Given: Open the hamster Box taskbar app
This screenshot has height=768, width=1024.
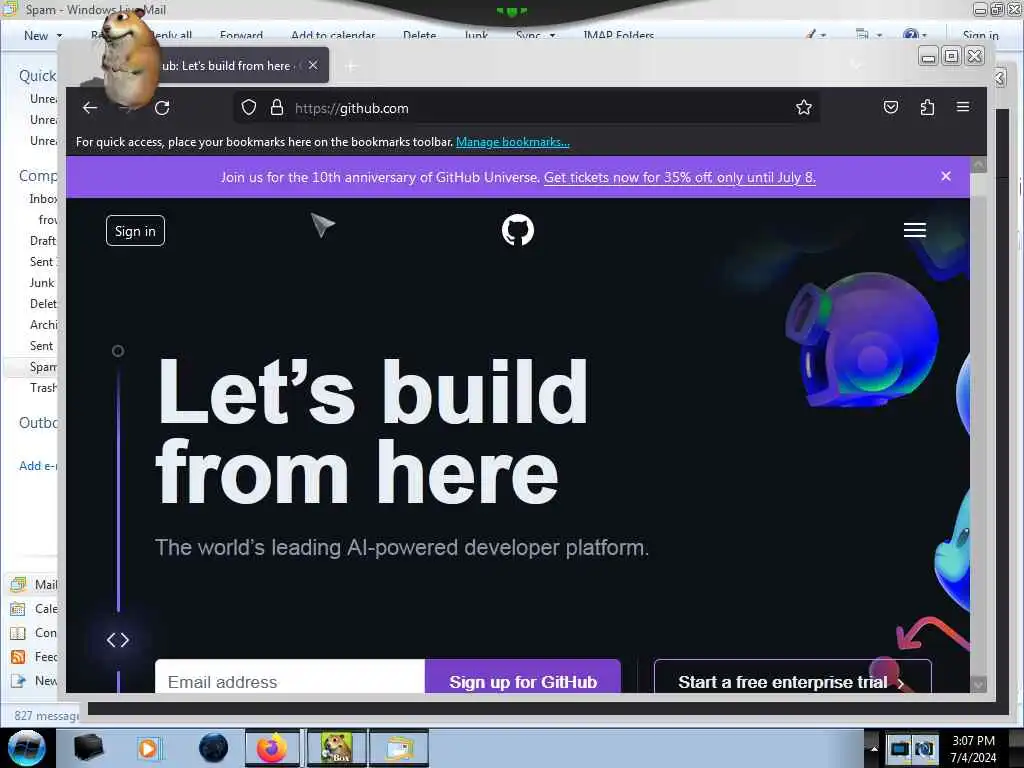Looking at the screenshot, I should [336, 748].
